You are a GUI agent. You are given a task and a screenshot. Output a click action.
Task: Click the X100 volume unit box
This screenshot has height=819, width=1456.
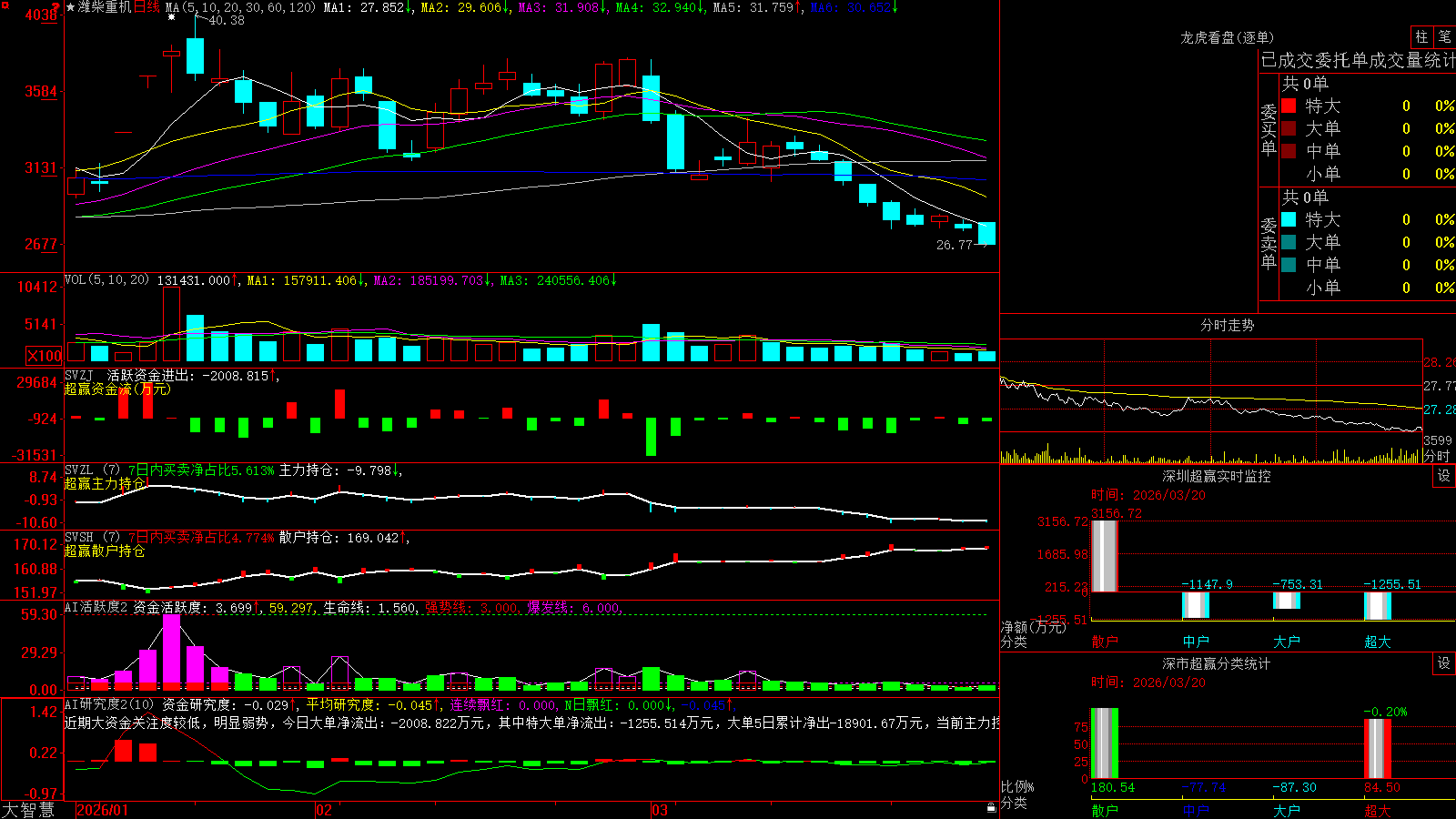pos(45,356)
